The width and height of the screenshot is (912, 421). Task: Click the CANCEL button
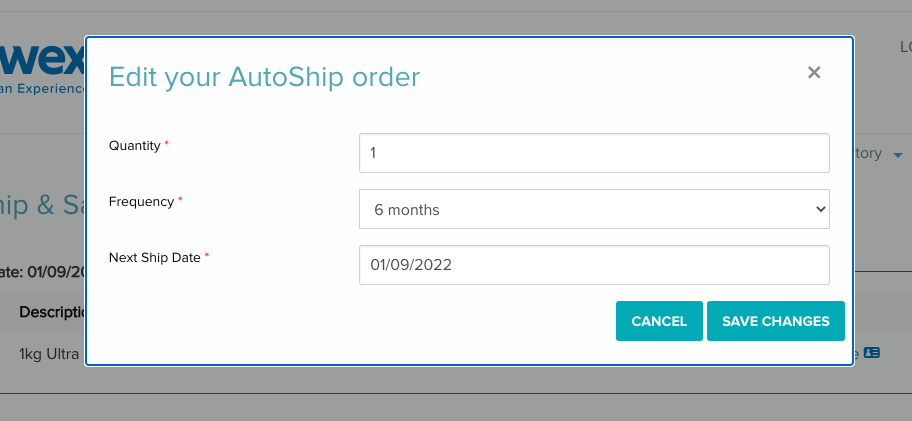[x=659, y=321]
